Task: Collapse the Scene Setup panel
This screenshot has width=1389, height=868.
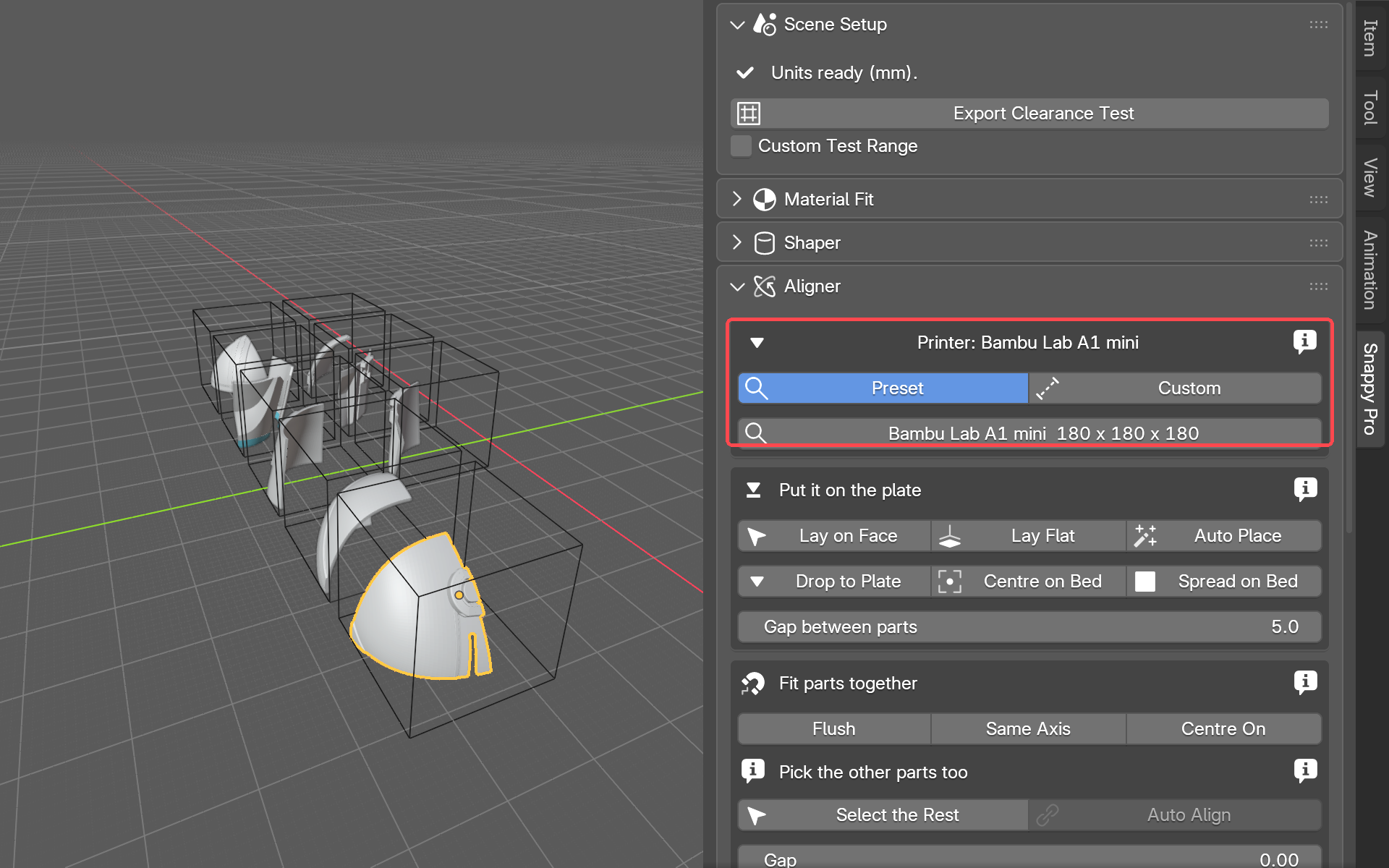Action: [x=737, y=25]
